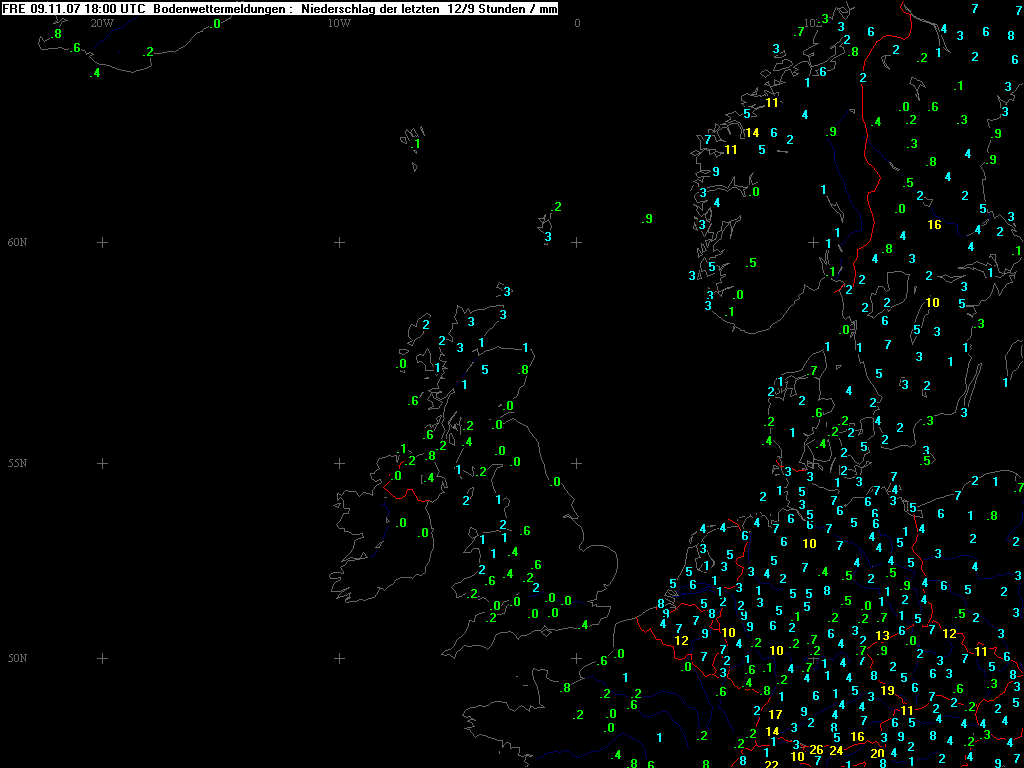Click the grid cross at 55N 10W
Image resolution: width=1024 pixels, height=768 pixels.
tap(339, 463)
